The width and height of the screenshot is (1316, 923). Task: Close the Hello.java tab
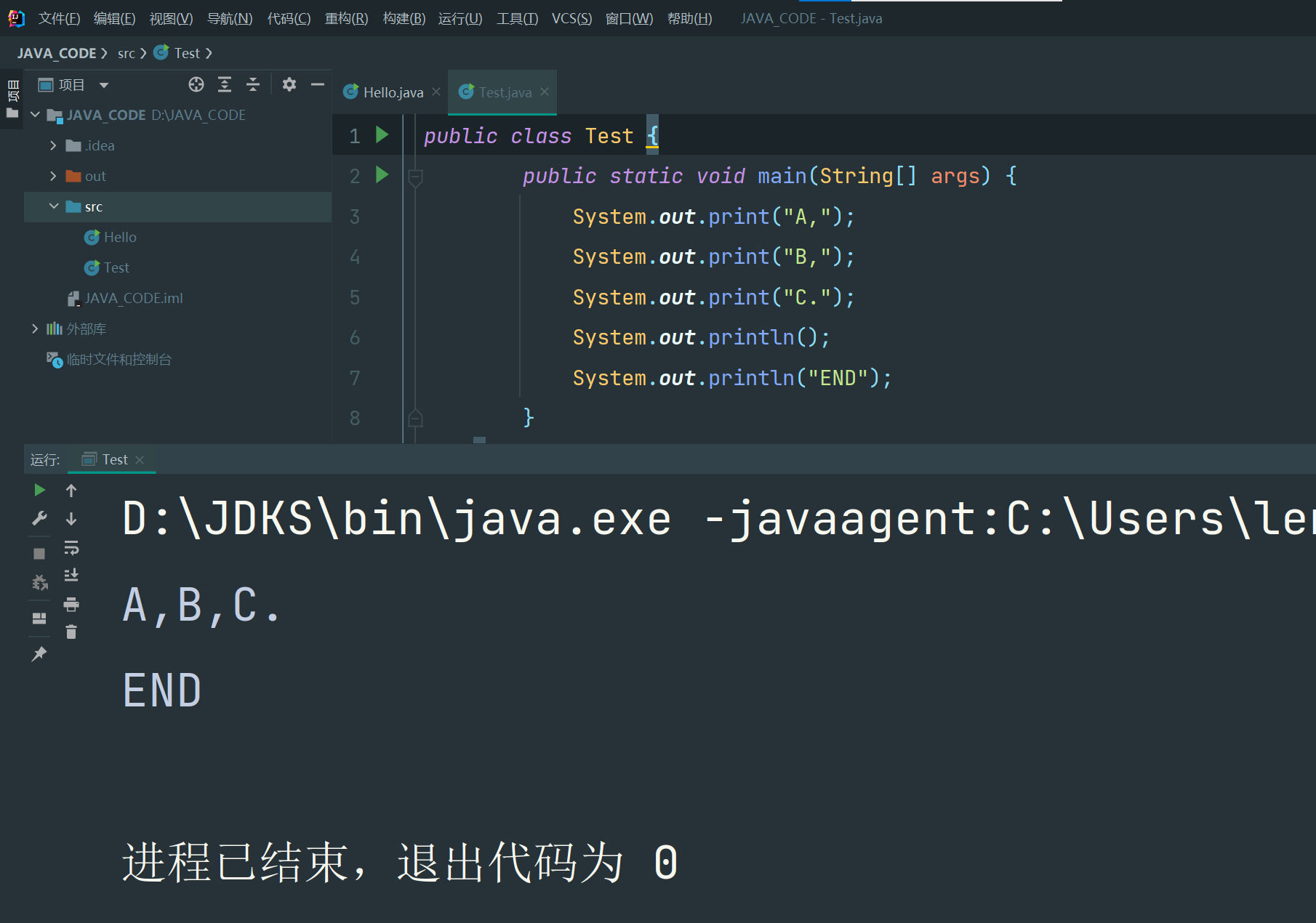tap(436, 92)
